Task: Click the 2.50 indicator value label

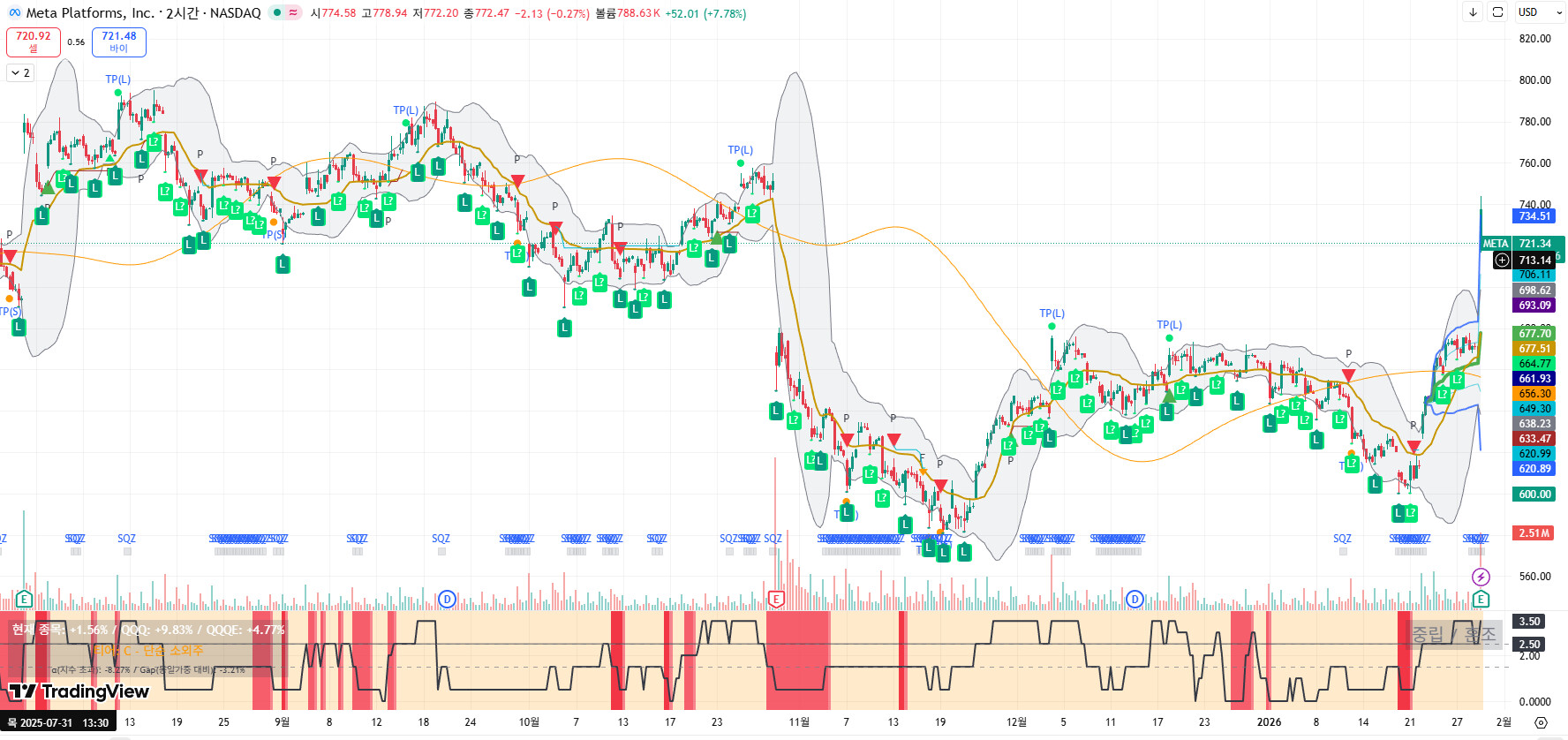Action: [1530, 645]
